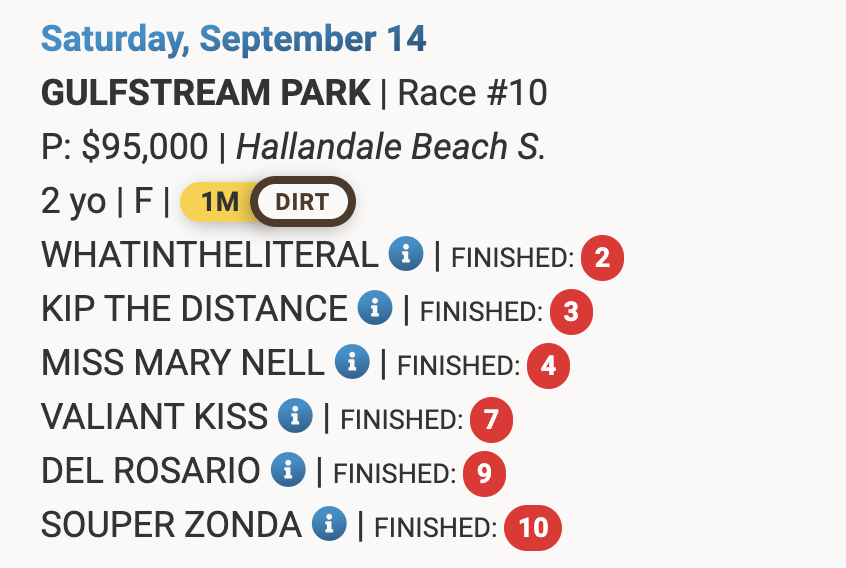Screen dimensions: 846x568
Task: Click red finish badge number 10
Action: tap(534, 527)
